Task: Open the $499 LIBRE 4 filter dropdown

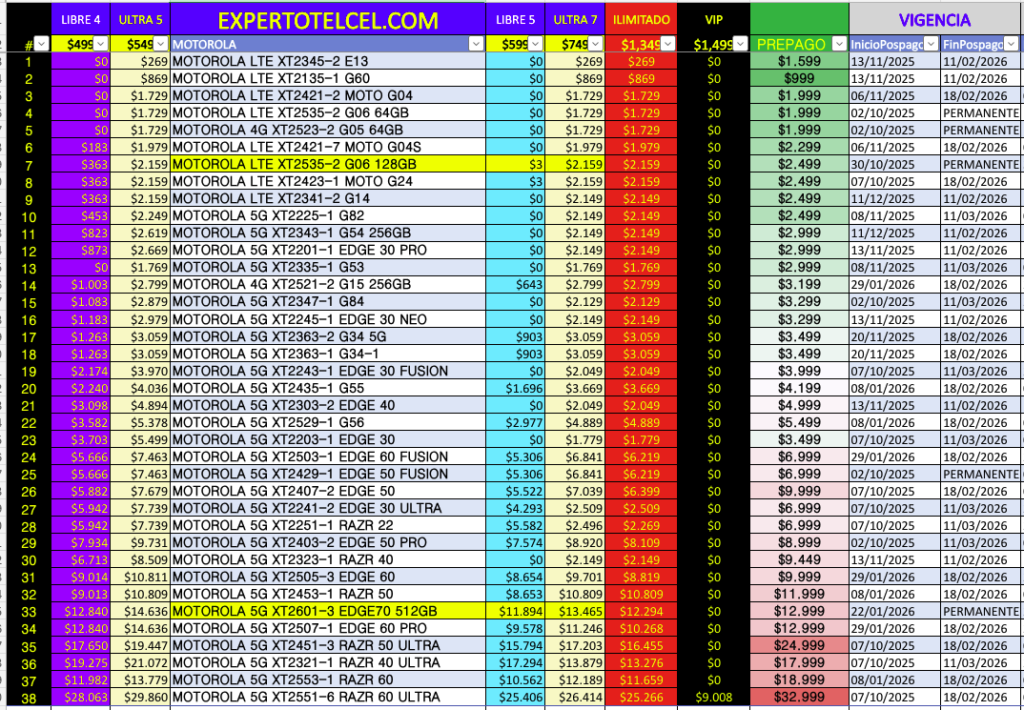Action: tap(101, 45)
